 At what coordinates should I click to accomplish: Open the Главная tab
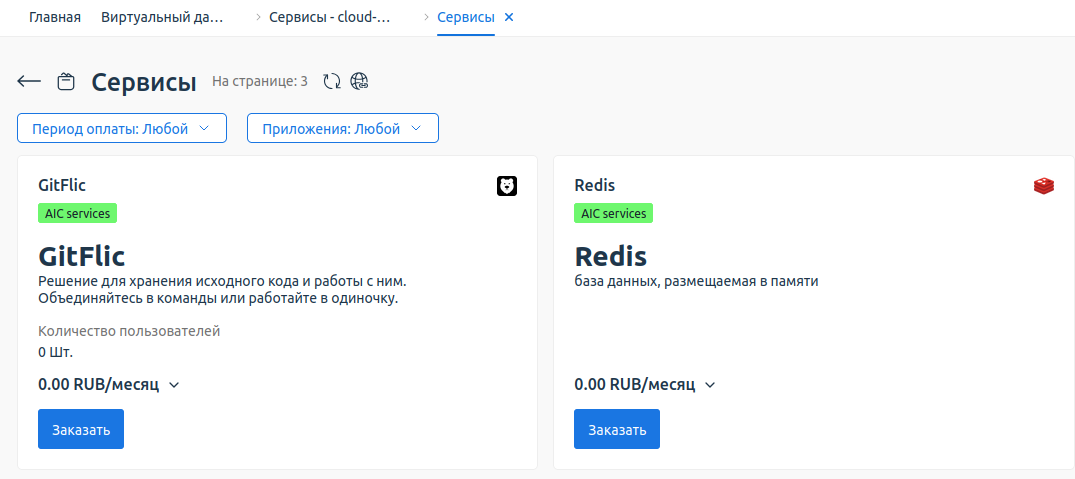(x=55, y=17)
